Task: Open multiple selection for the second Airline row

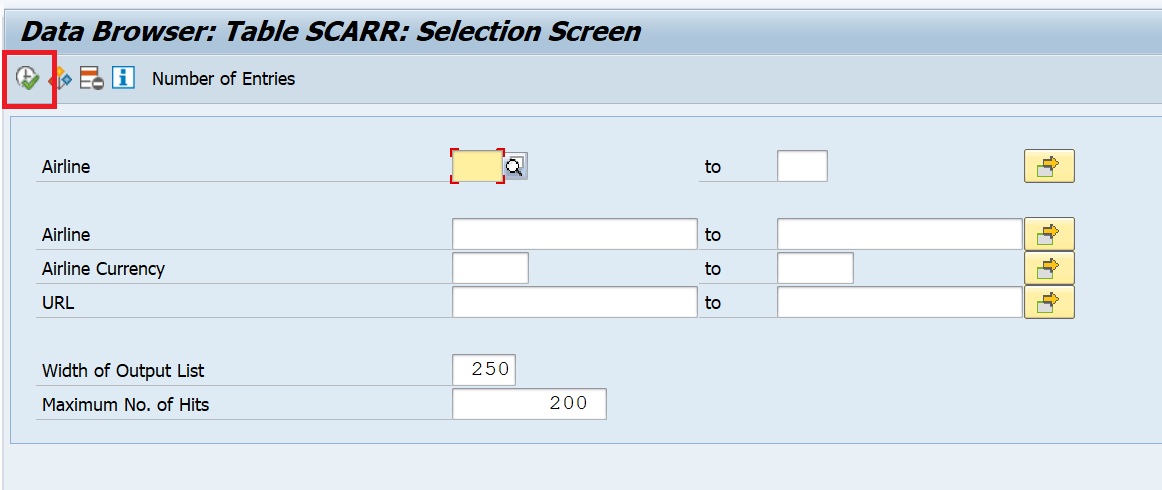Action: click(x=1049, y=234)
